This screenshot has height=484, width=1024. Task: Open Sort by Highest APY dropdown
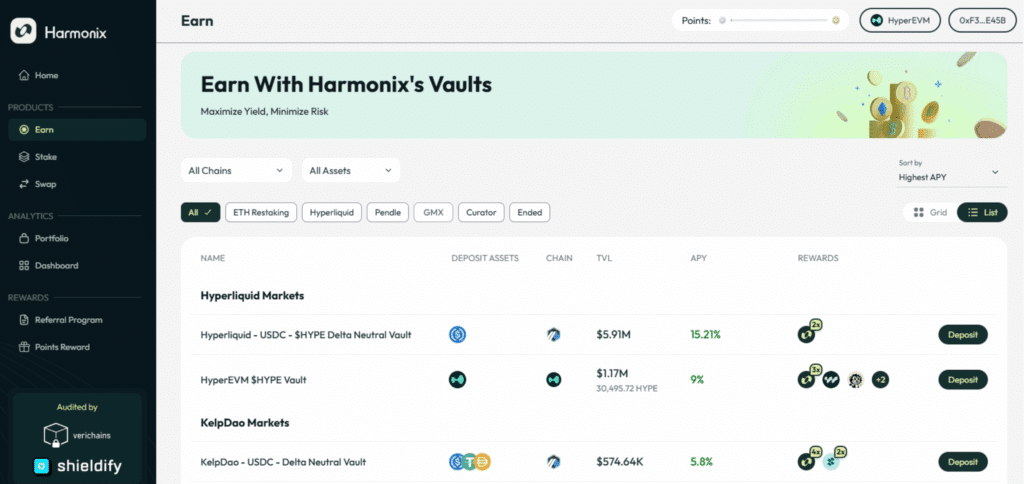click(951, 172)
